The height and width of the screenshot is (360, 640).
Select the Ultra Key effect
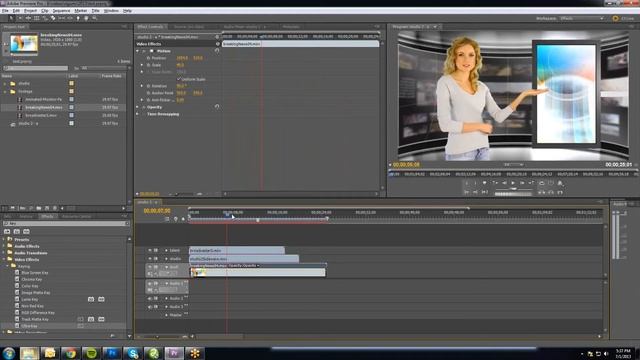click(x=29, y=326)
